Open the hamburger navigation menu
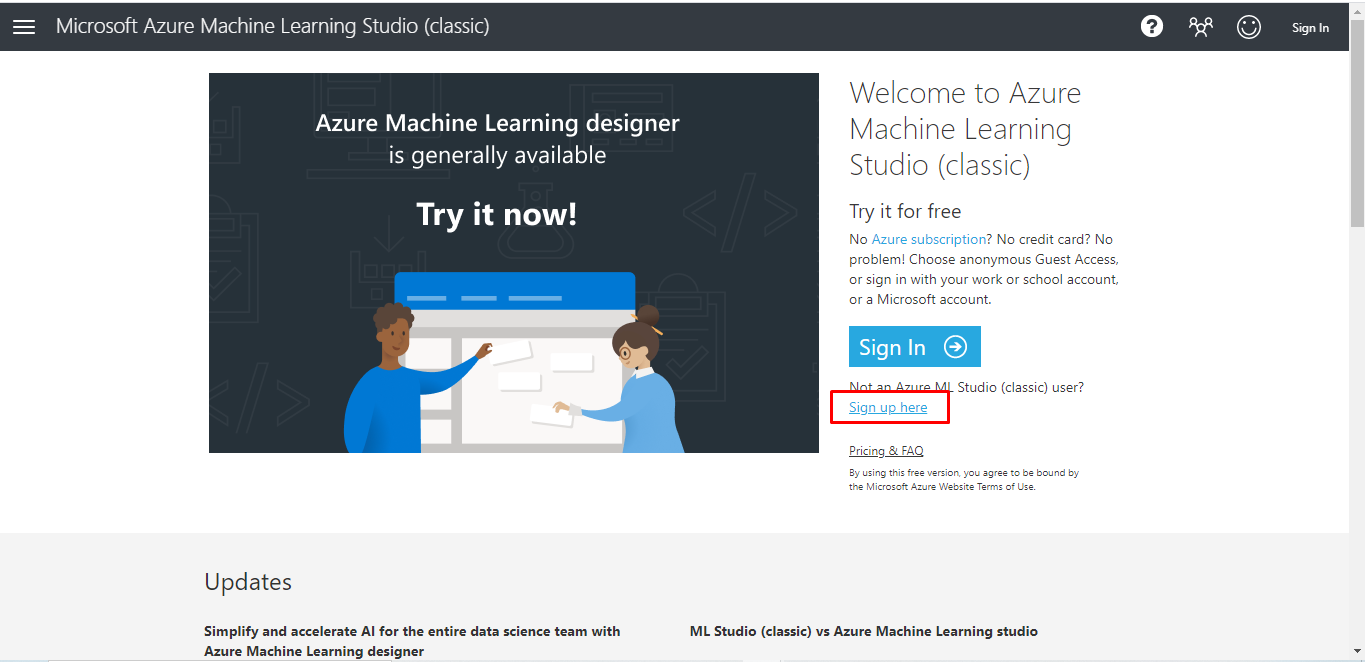Screen dimensions: 1365x662 click(24, 27)
